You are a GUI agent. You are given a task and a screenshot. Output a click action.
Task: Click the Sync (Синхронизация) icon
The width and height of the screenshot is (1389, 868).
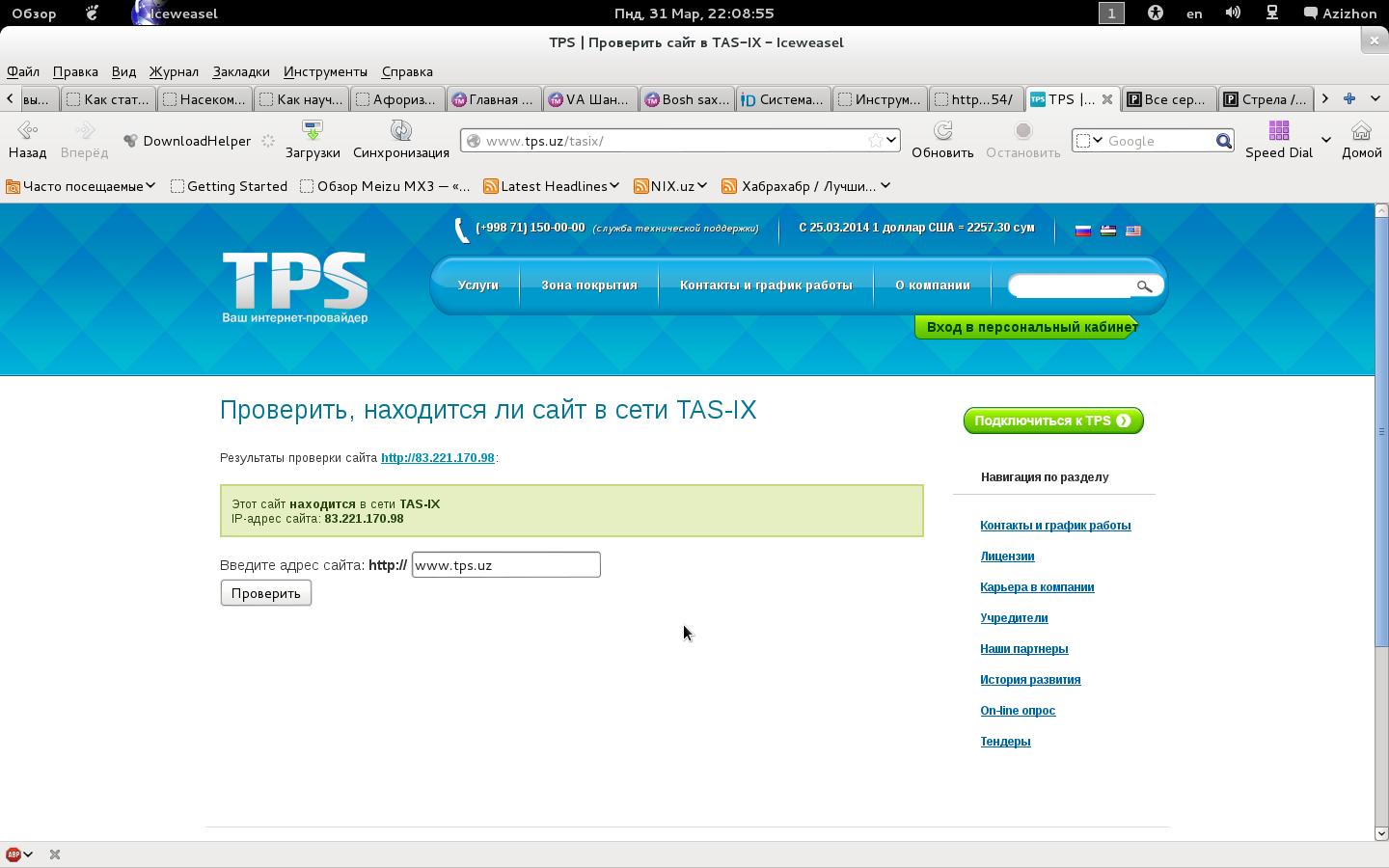coord(400,130)
